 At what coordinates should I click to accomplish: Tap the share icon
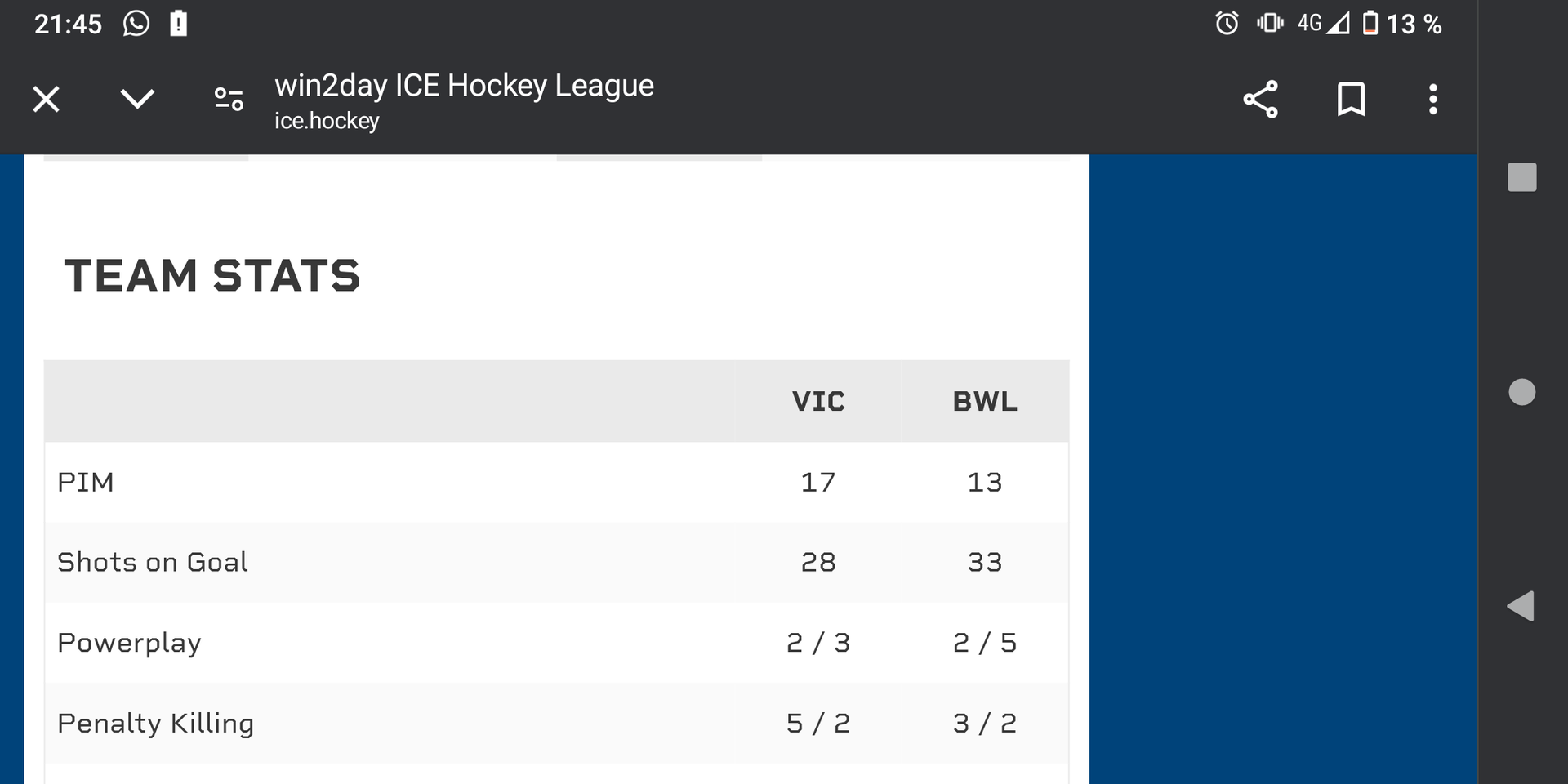(1260, 100)
